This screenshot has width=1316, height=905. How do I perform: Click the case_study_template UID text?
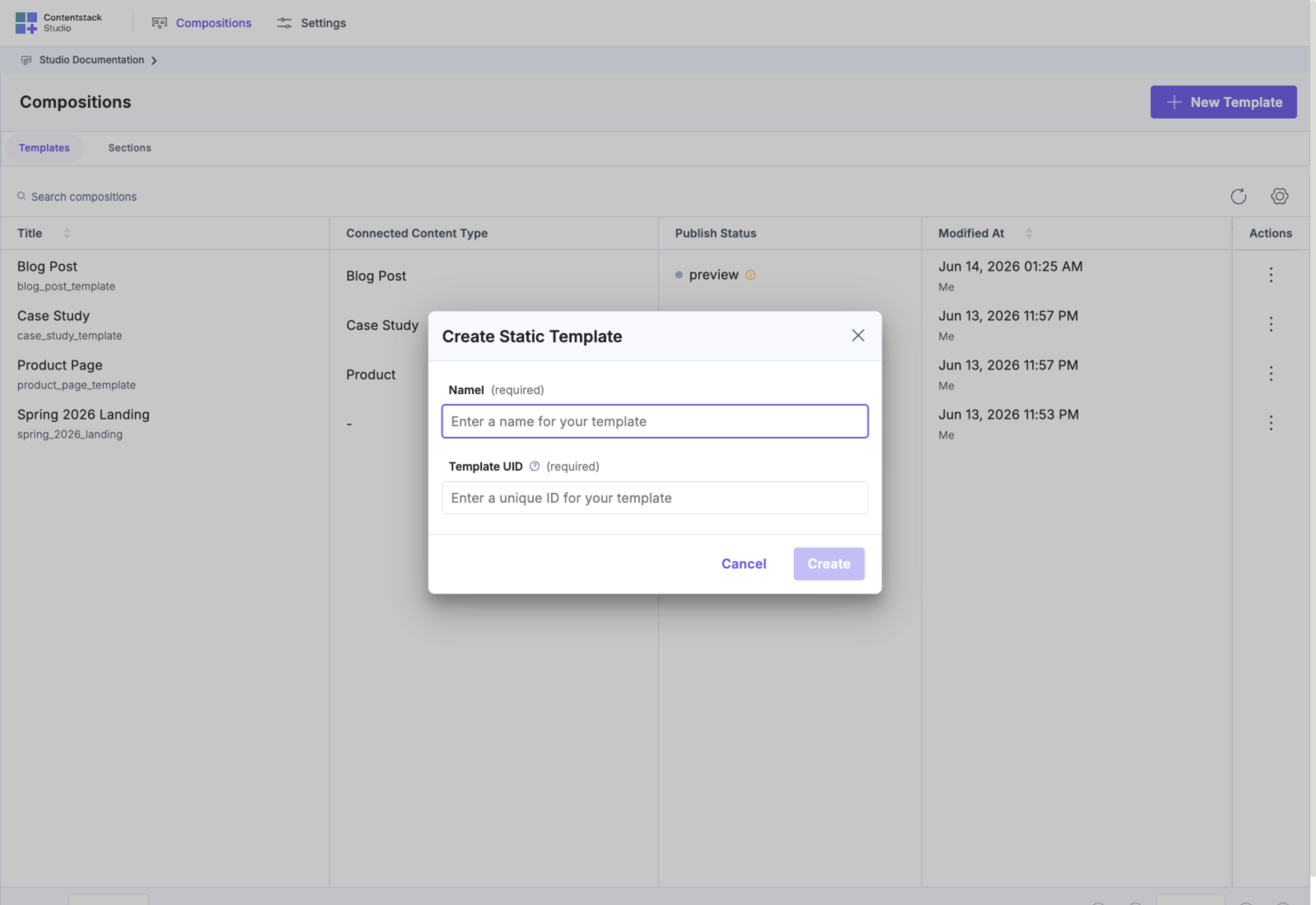pyautogui.click(x=69, y=335)
